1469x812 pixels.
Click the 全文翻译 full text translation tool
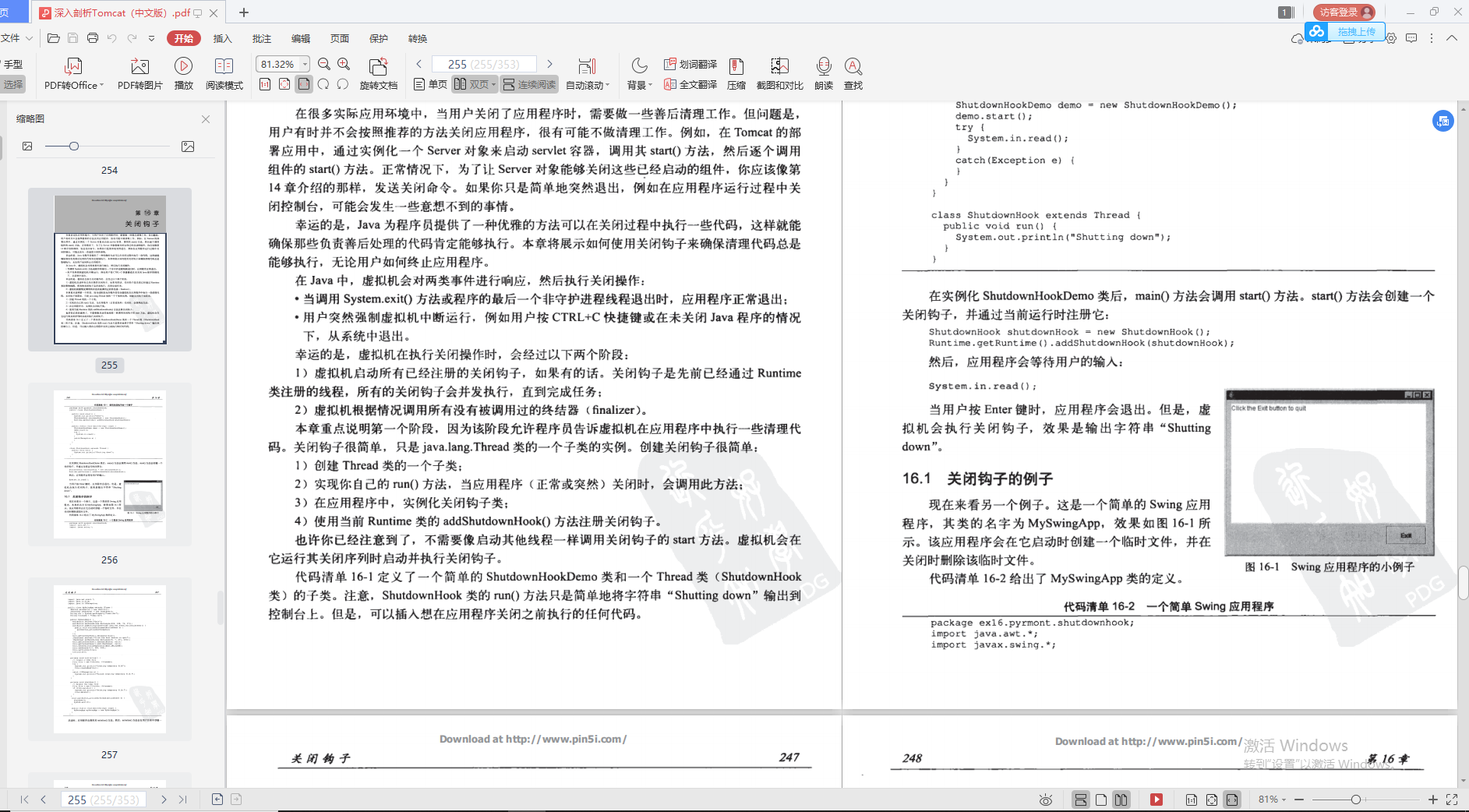[690, 84]
